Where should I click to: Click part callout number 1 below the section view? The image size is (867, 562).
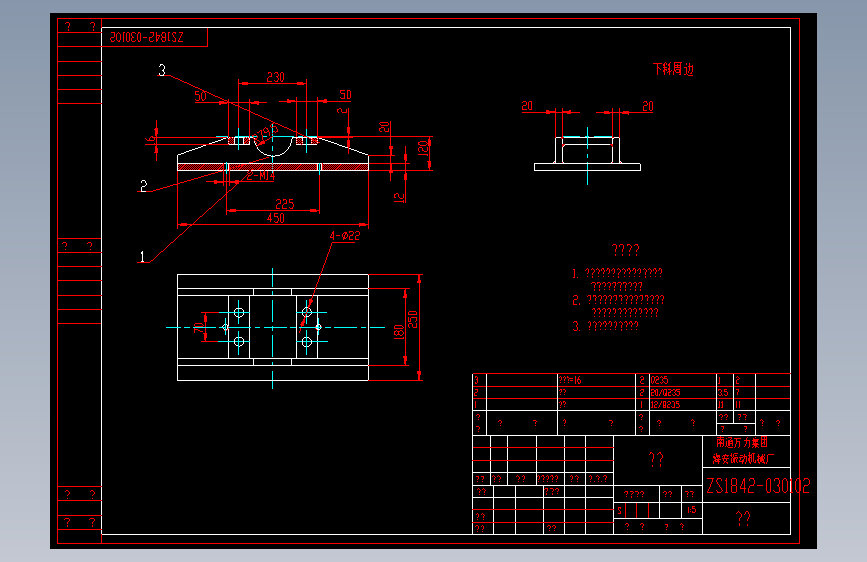pyautogui.click(x=143, y=257)
